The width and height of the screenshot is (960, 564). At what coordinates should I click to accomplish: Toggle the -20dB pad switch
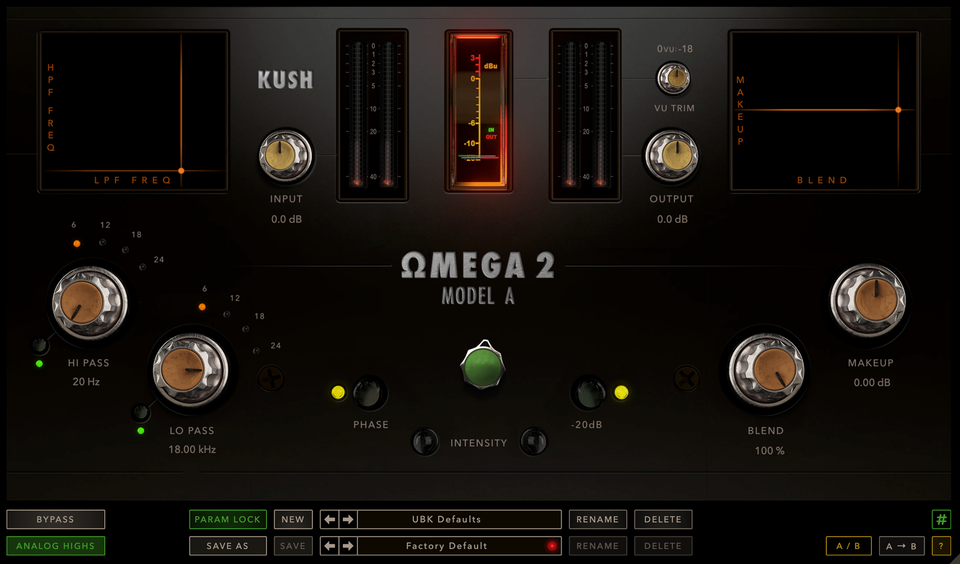588,393
